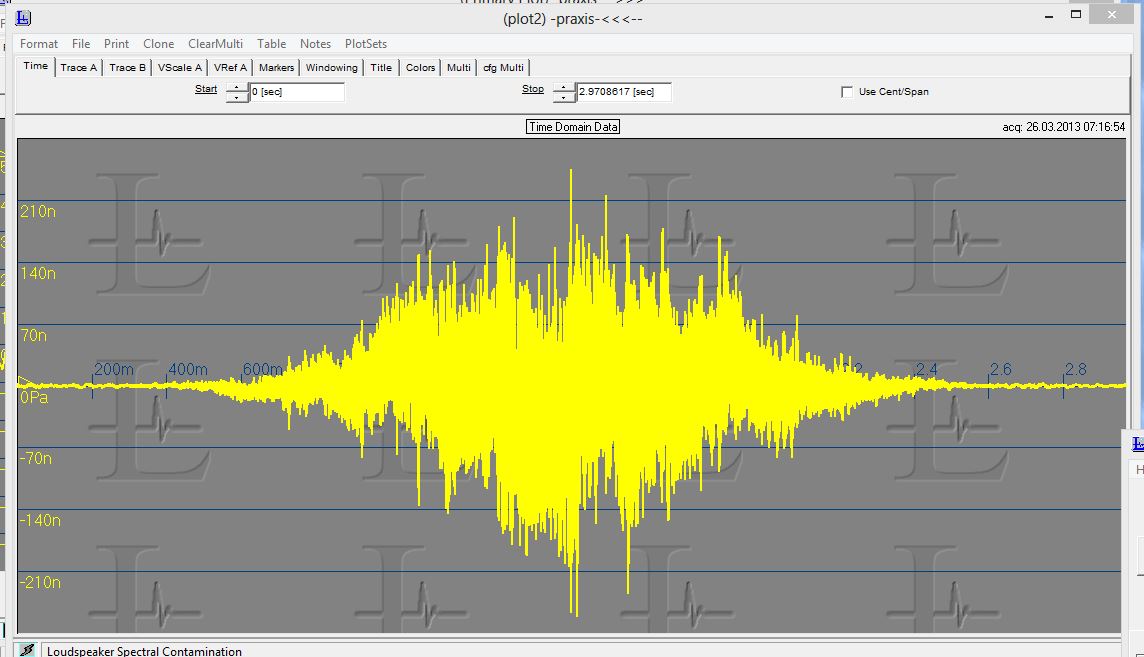
Task: Click the 200m time axis label
Action: tap(114, 370)
